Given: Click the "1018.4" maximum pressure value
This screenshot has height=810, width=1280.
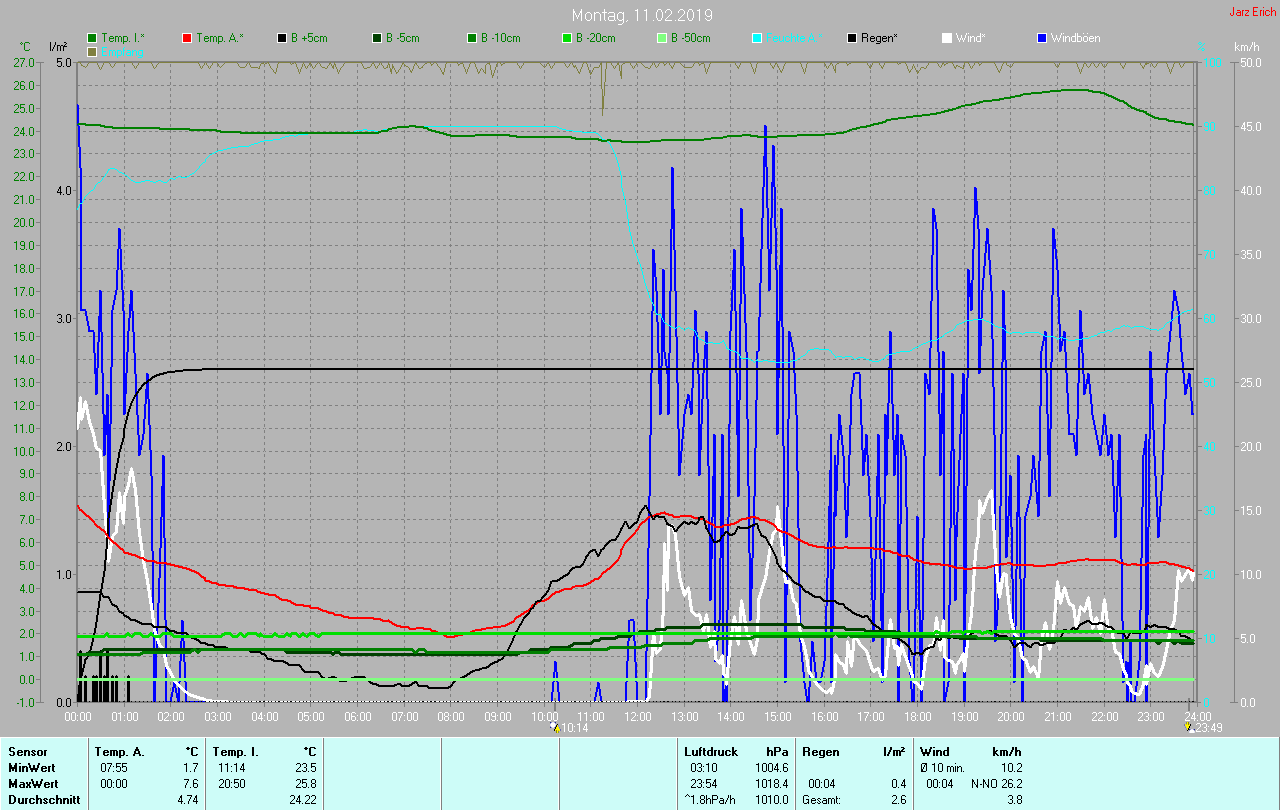Looking at the screenshot, I should [771, 784].
